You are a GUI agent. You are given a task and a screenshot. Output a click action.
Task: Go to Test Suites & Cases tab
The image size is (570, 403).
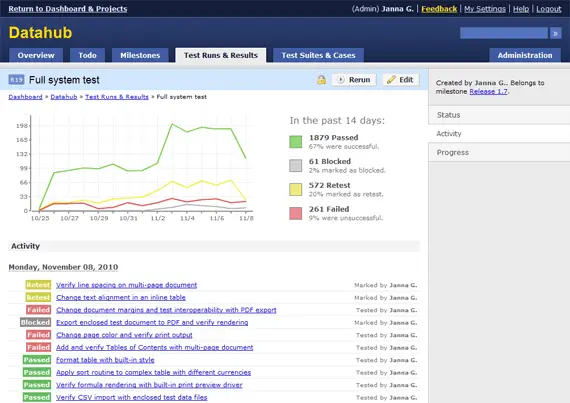coord(318,55)
